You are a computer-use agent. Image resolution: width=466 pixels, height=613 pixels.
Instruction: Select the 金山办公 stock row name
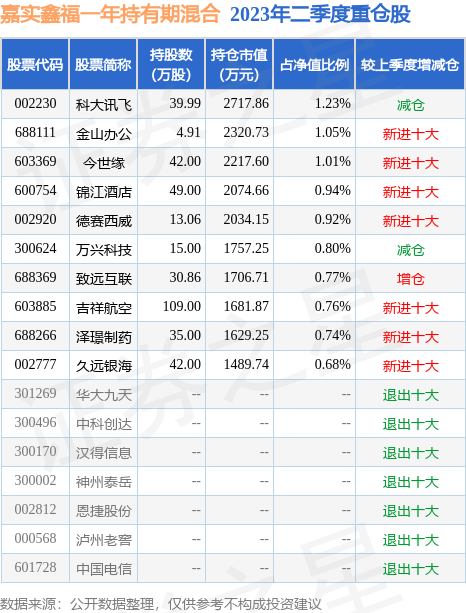point(104,134)
